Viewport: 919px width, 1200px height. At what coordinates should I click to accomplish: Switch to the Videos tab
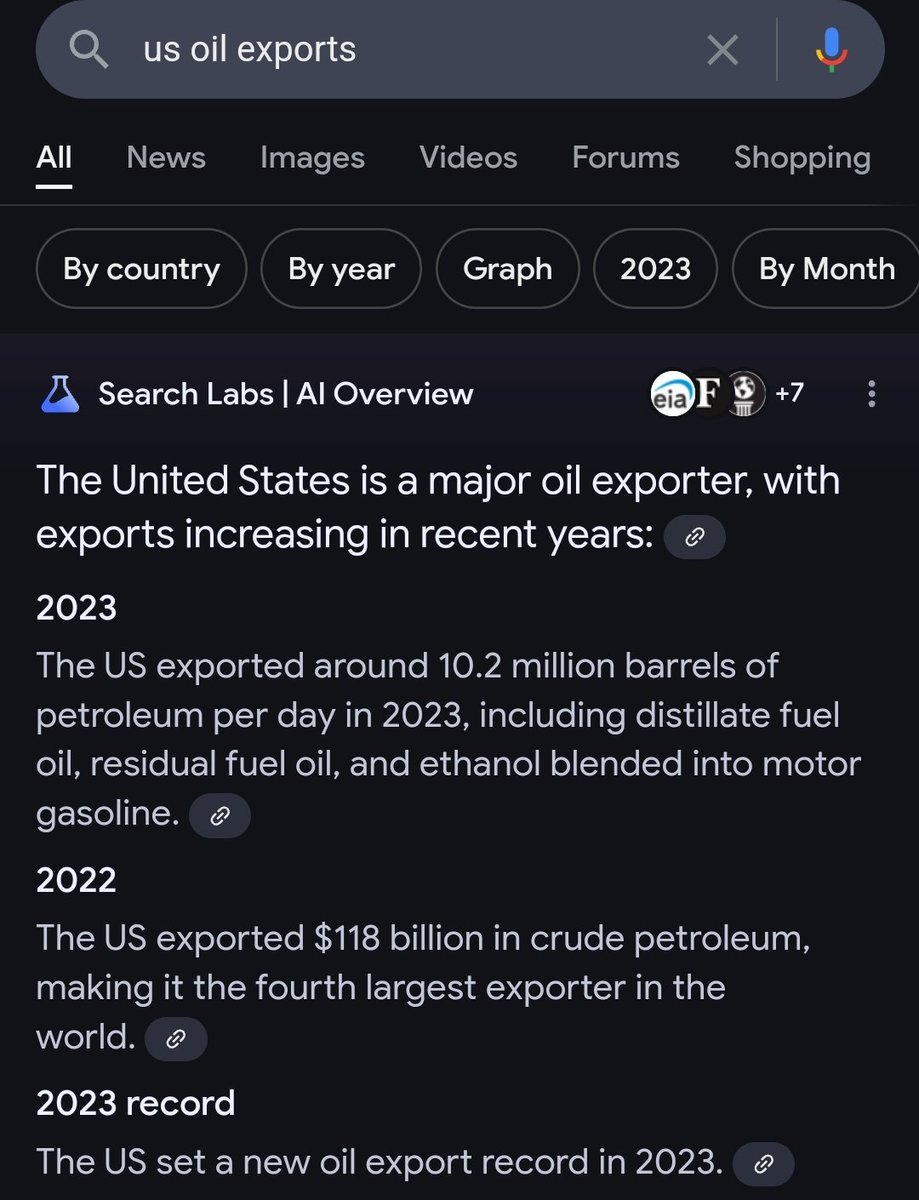click(x=468, y=158)
